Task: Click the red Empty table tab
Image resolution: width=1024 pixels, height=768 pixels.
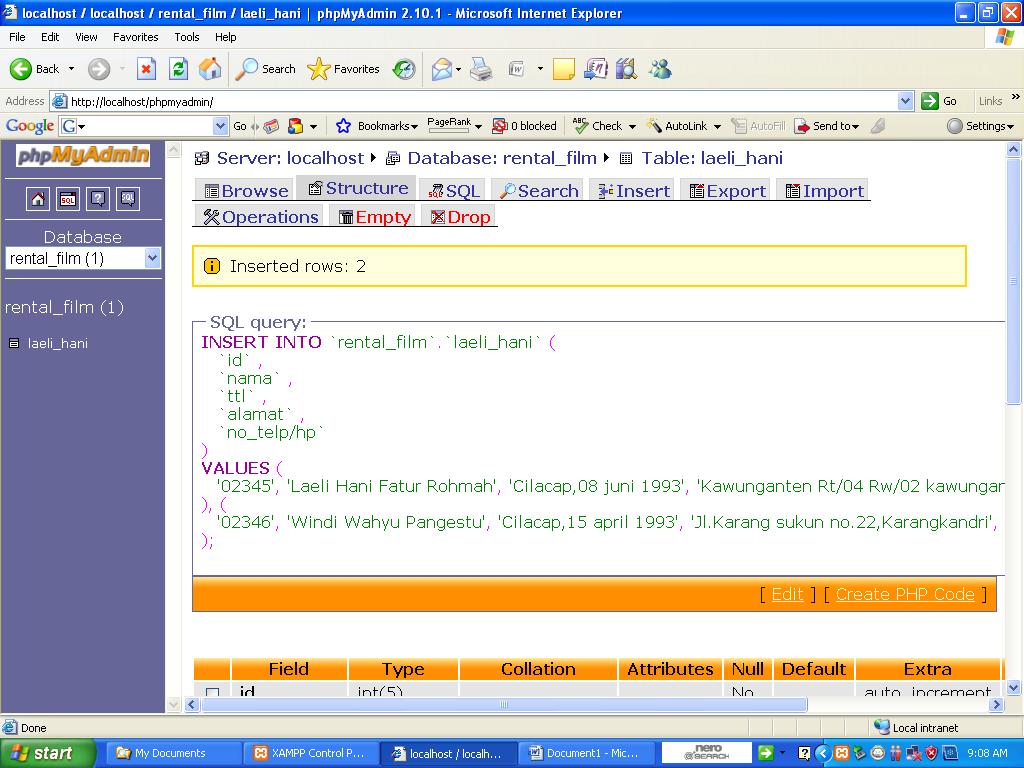Action: [374, 217]
